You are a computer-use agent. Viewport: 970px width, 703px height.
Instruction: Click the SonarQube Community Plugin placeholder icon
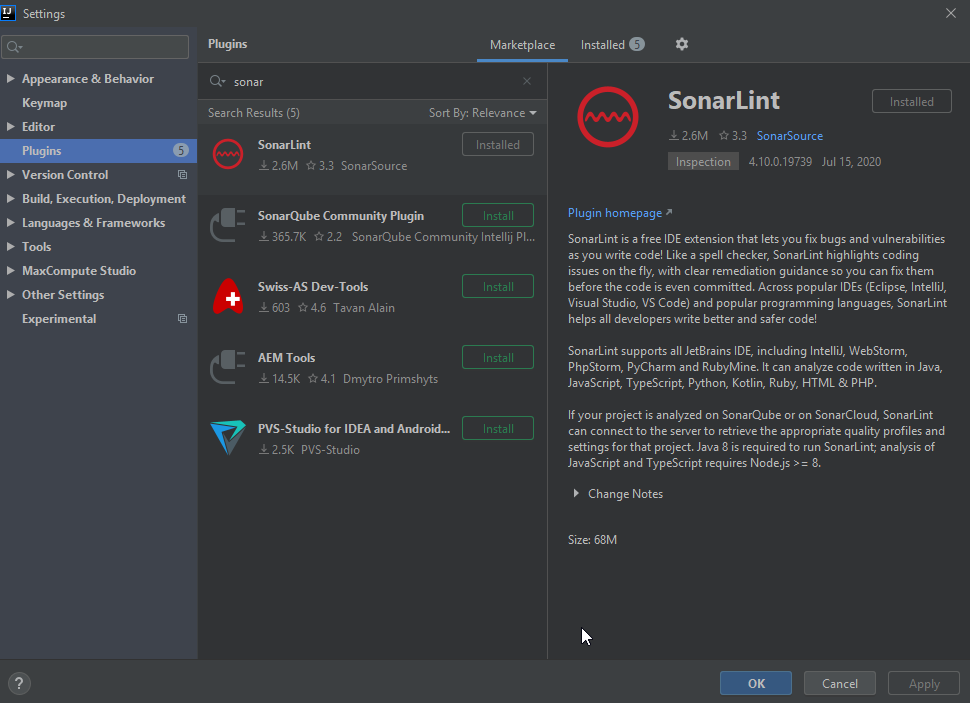click(x=227, y=224)
